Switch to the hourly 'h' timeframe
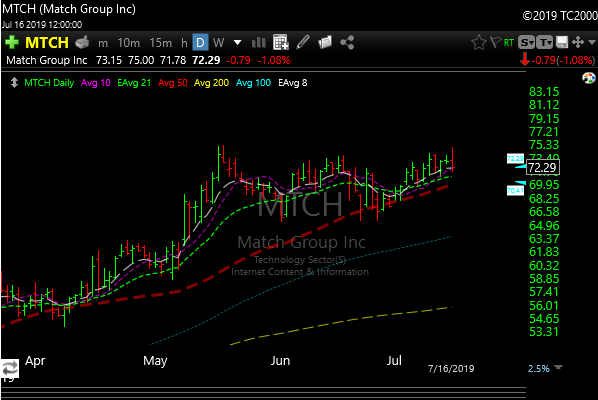 tap(184, 43)
